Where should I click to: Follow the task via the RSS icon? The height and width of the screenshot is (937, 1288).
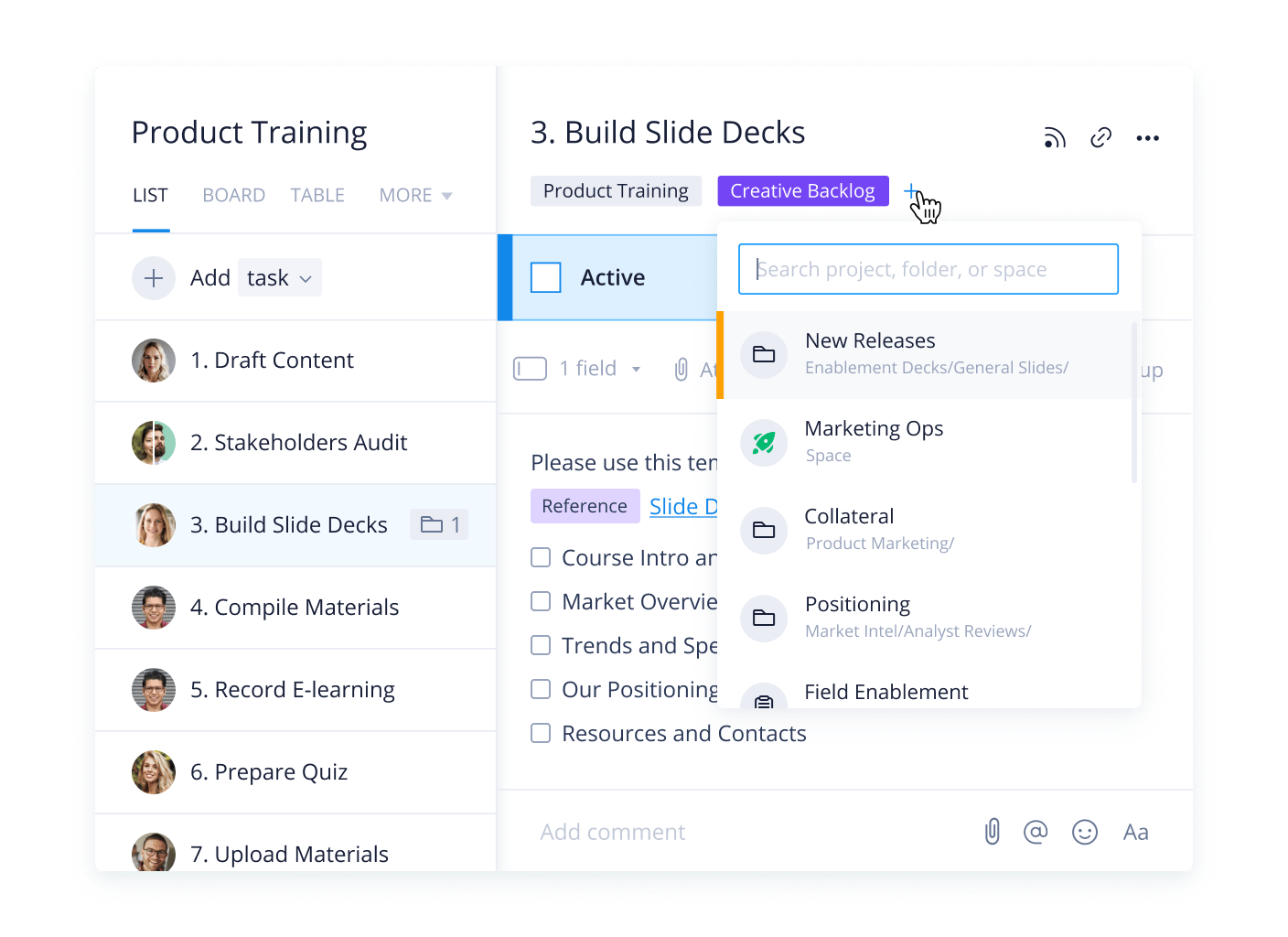click(1055, 137)
